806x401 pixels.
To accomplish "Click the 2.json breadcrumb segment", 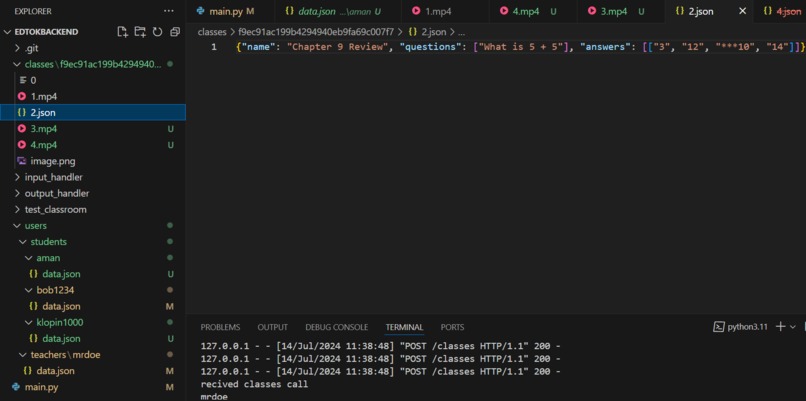I will (x=427, y=32).
